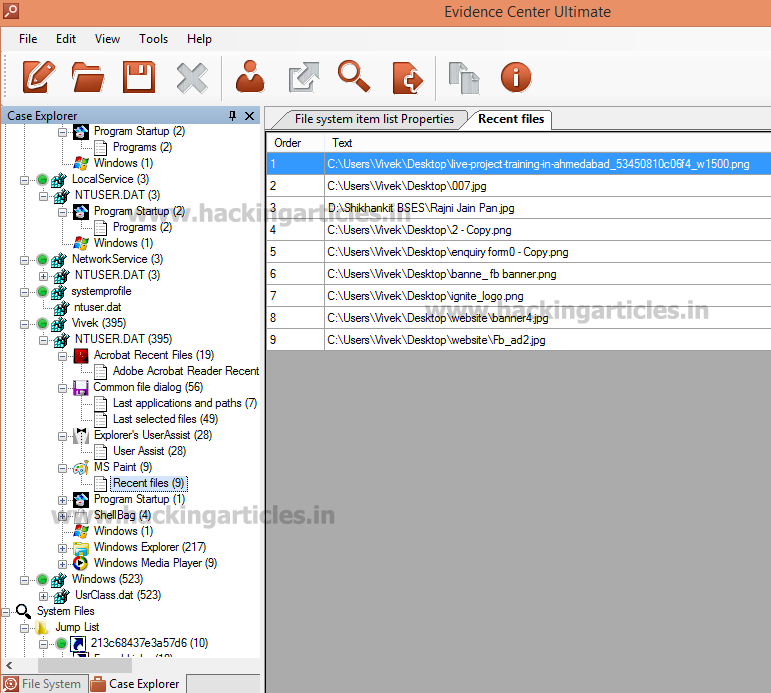Click the user person toolbar icon
771x693 pixels.
(x=250, y=76)
